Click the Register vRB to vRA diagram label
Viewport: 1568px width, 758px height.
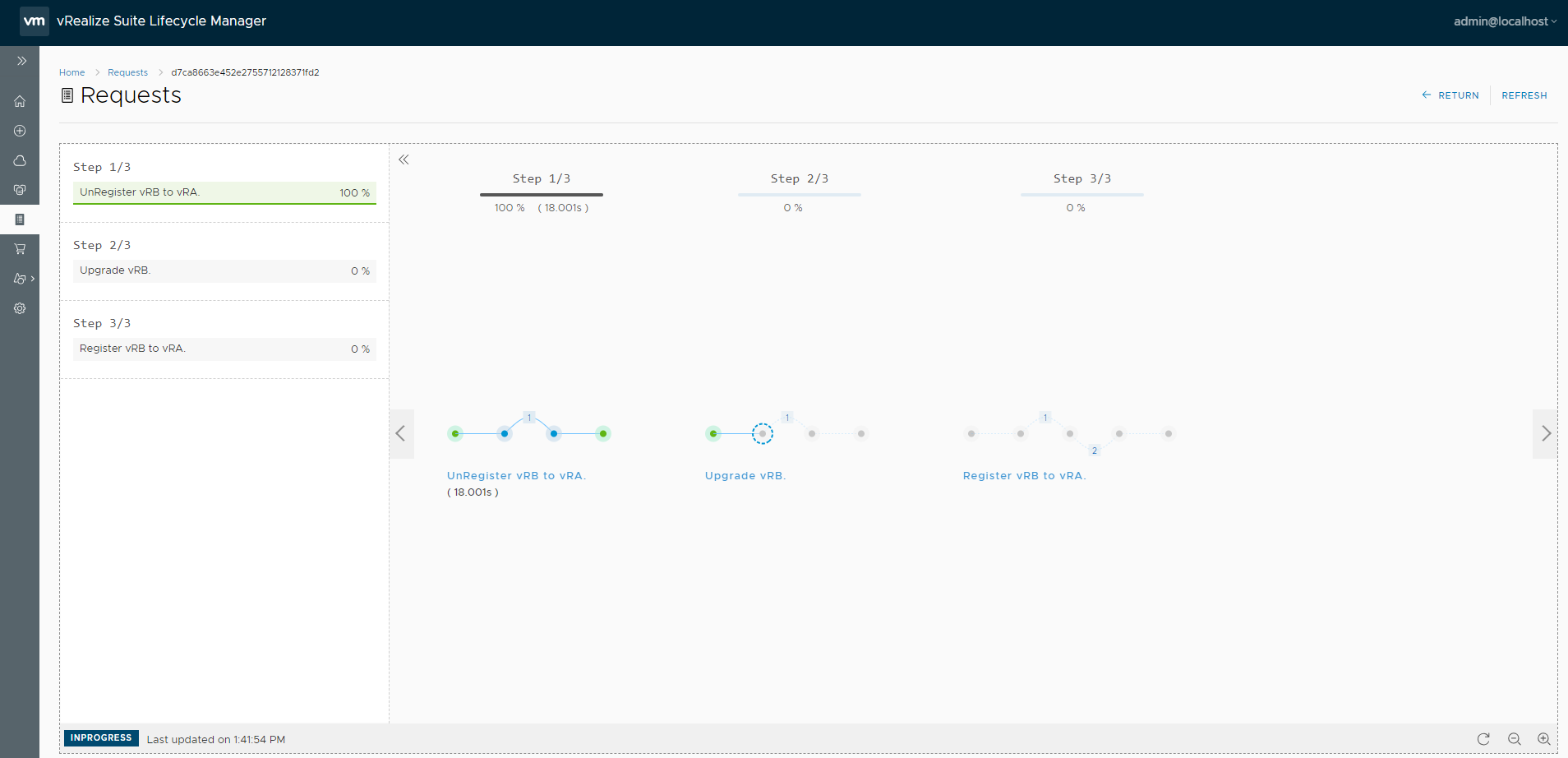click(1024, 475)
